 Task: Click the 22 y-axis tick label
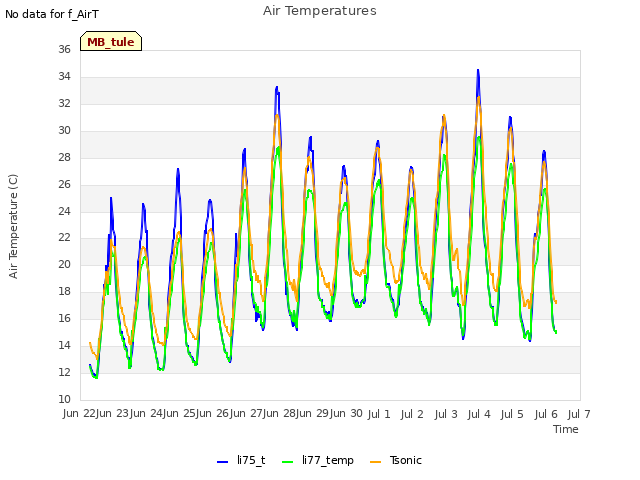click(x=64, y=238)
